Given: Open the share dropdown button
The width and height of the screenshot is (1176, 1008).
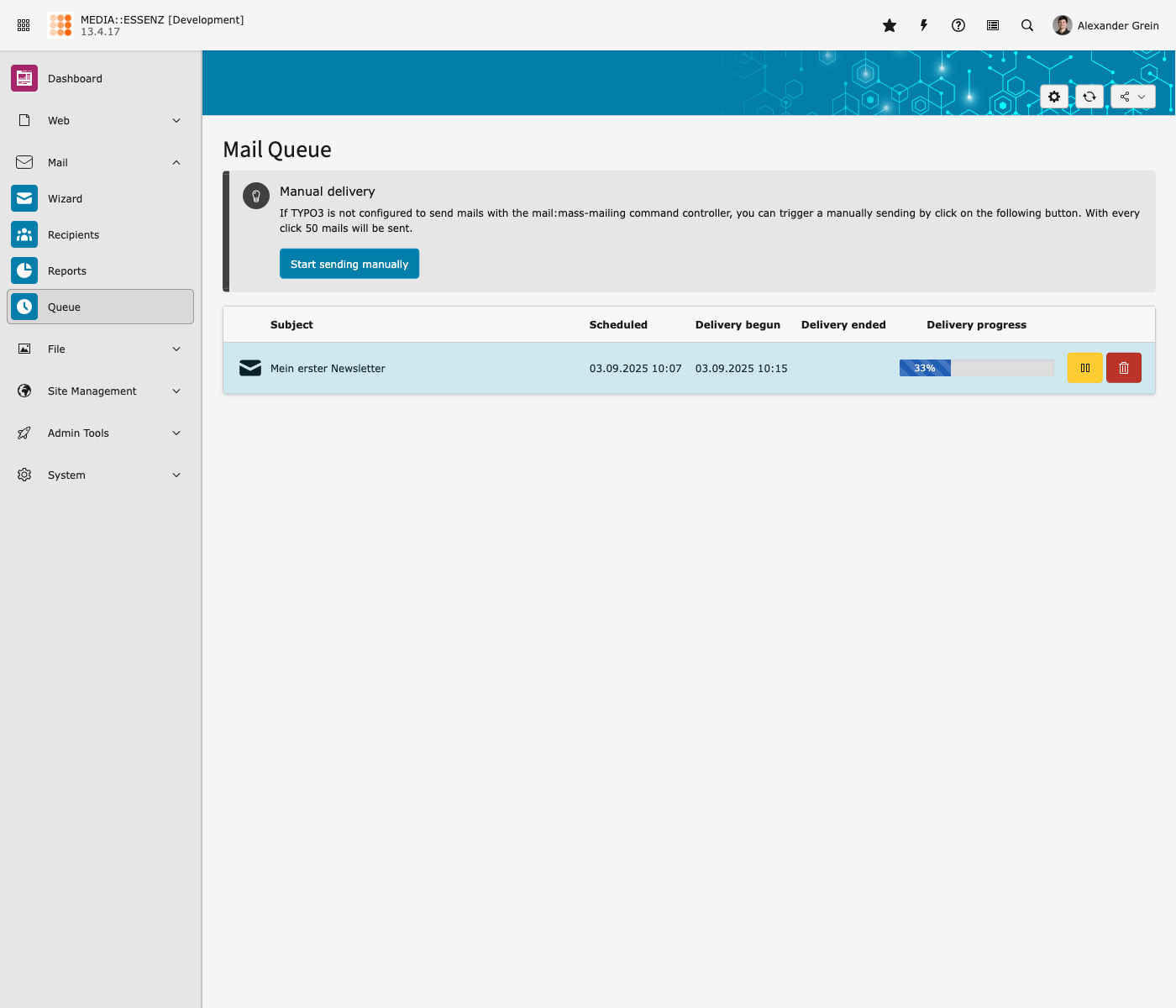Looking at the screenshot, I should point(1132,97).
